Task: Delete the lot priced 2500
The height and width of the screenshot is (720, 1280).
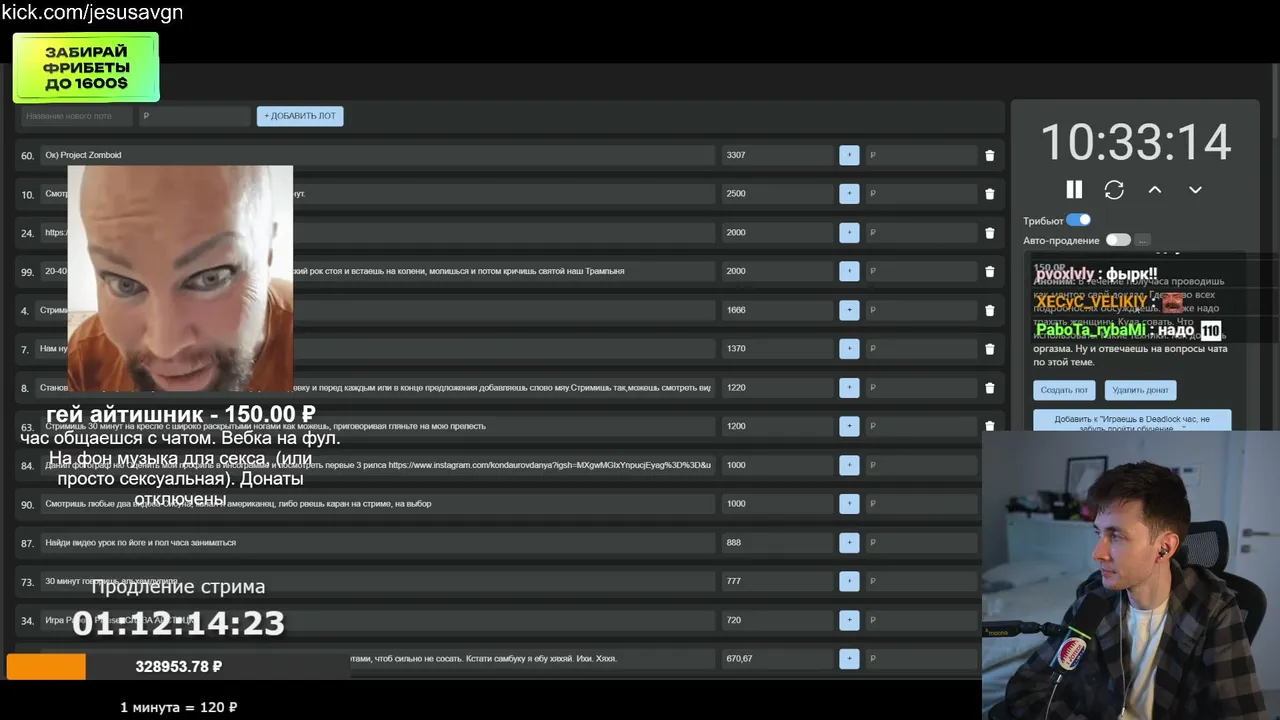Action: (x=990, y=194)
